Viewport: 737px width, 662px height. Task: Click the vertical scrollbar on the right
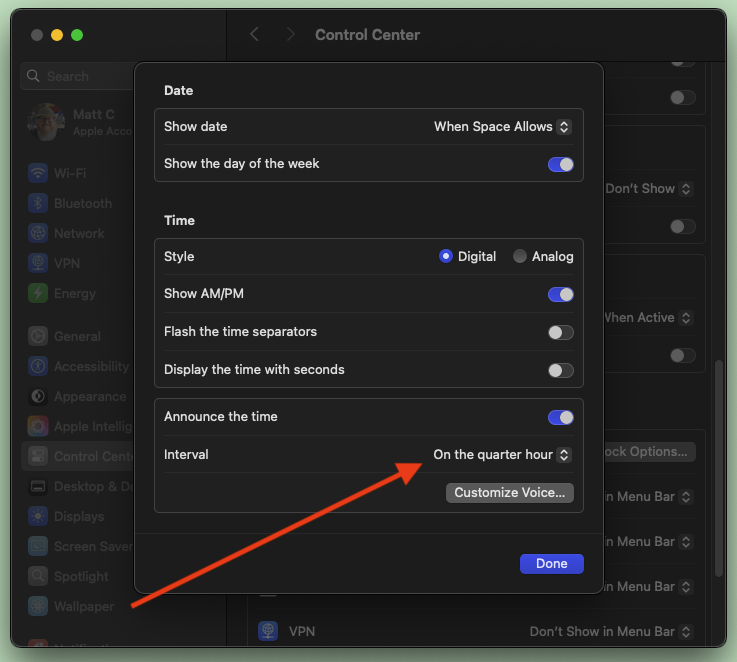(x=719, y=468)
